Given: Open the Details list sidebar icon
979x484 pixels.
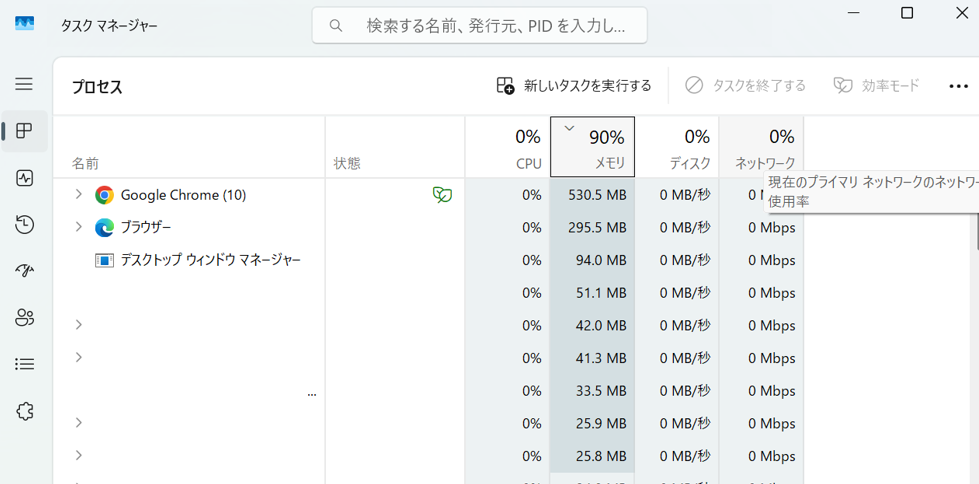Looking at the screenshot, I should [x=25, y=365].
